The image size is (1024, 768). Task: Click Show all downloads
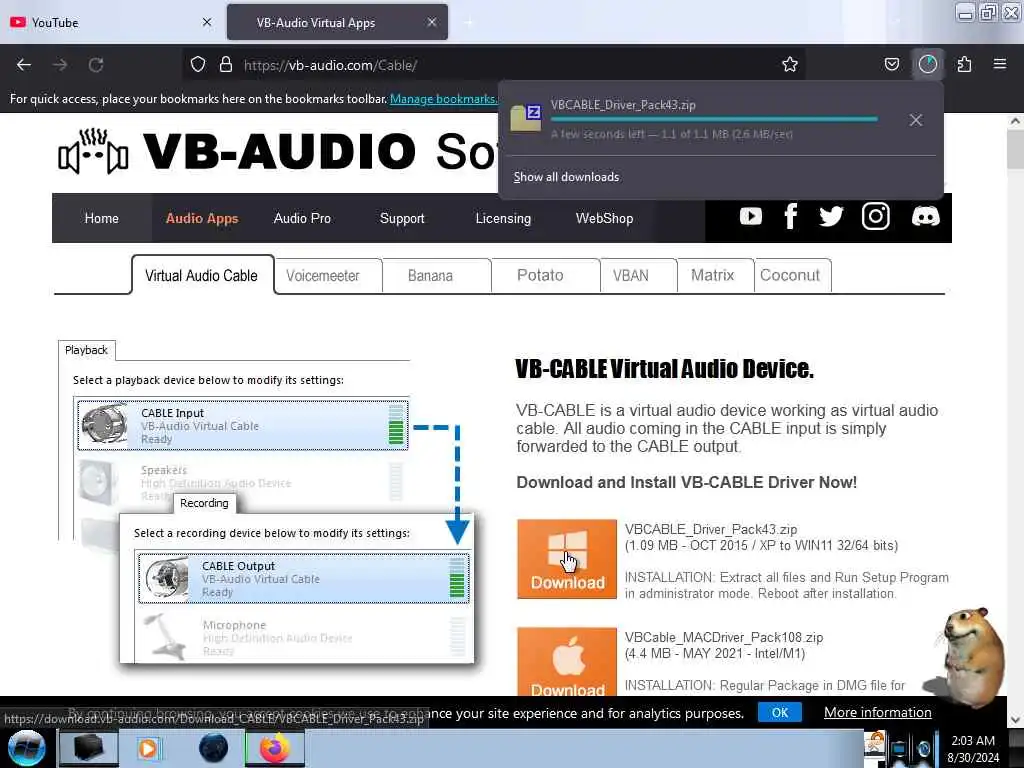coord(566,177)
